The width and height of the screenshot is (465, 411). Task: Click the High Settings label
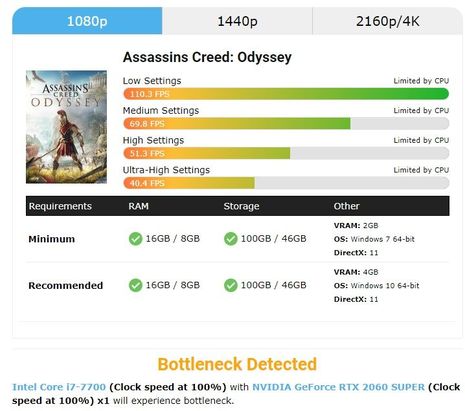pyautogui.click(x=153, y=140)
